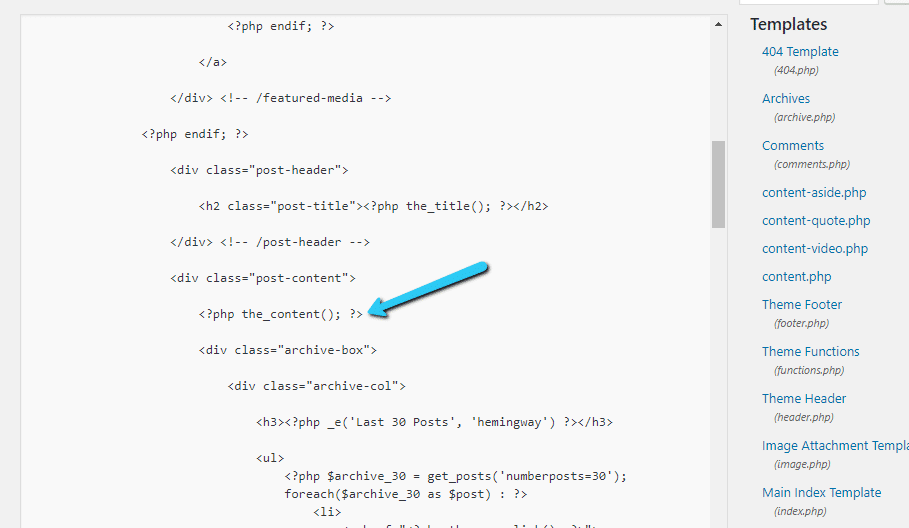Place cursor on archive-box div line
Image resolution: width=909 pixels, height=528 pixels.
pyautogui.click(x=287, y=350)
